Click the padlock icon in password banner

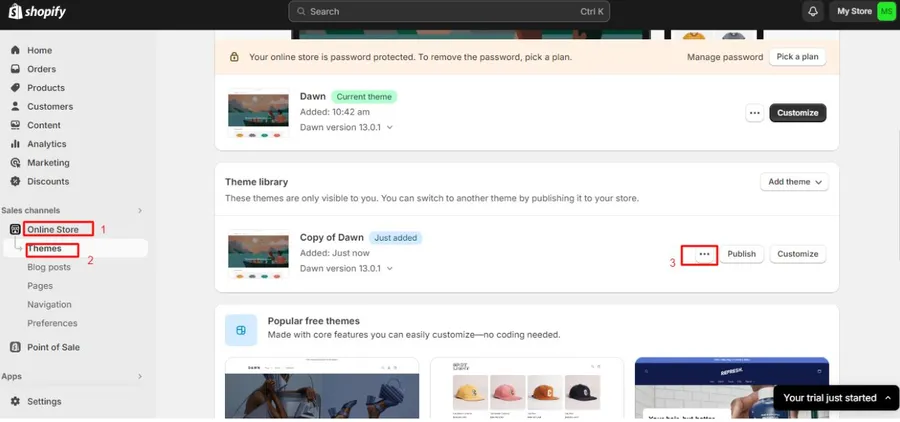coord(234,57)
